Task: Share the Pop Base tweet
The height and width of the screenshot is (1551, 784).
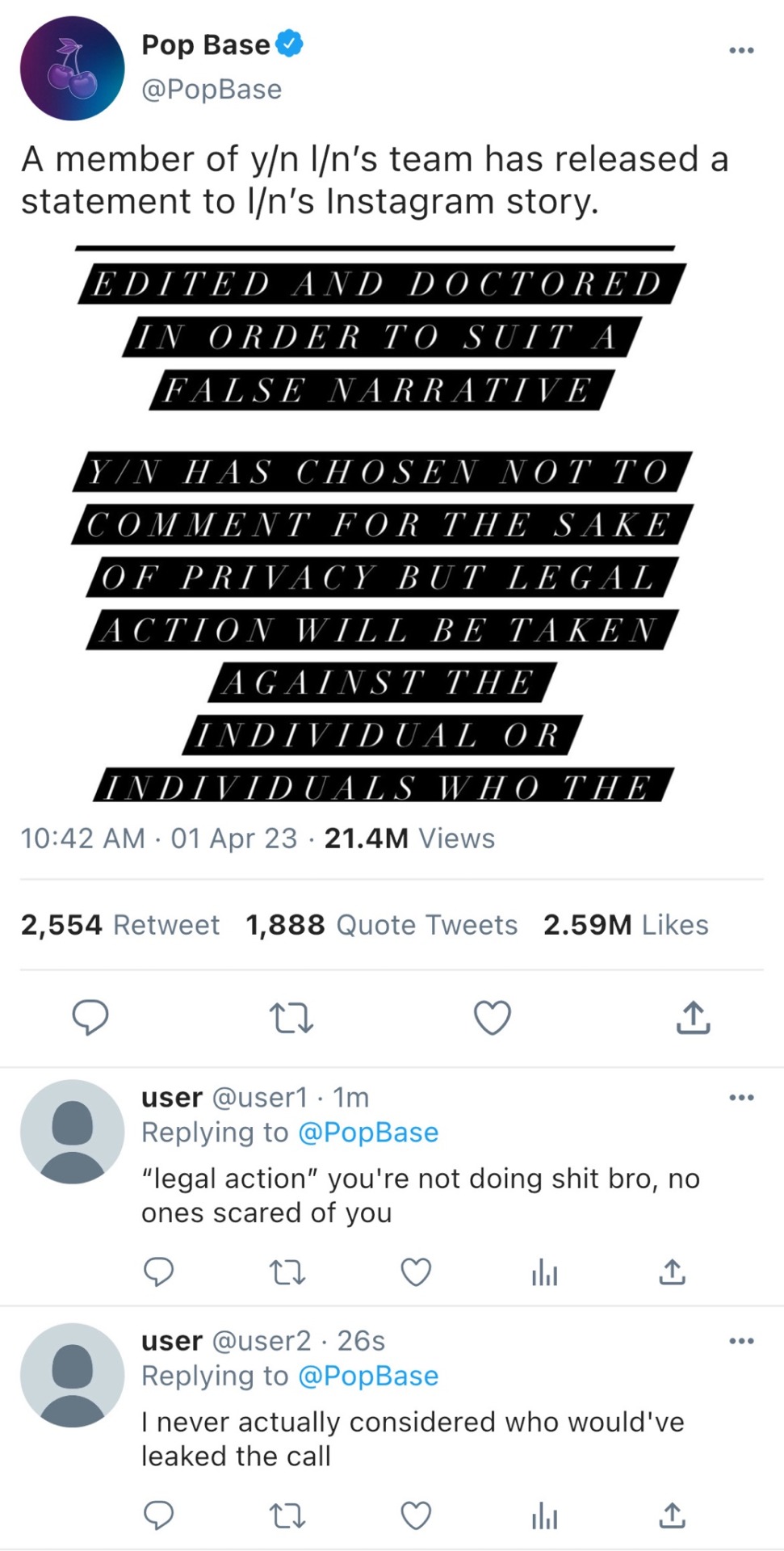Action: (693, 1017)
